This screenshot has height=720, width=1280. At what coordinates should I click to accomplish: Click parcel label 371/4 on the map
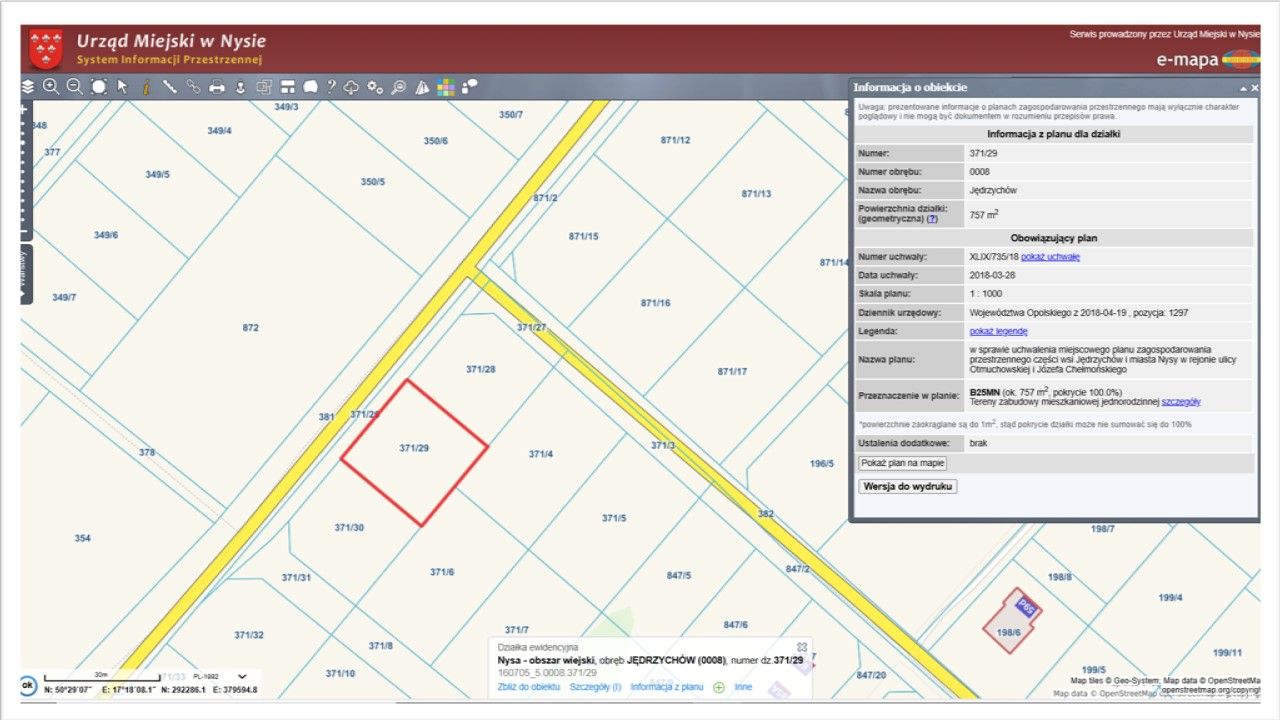tap(541, 454)
